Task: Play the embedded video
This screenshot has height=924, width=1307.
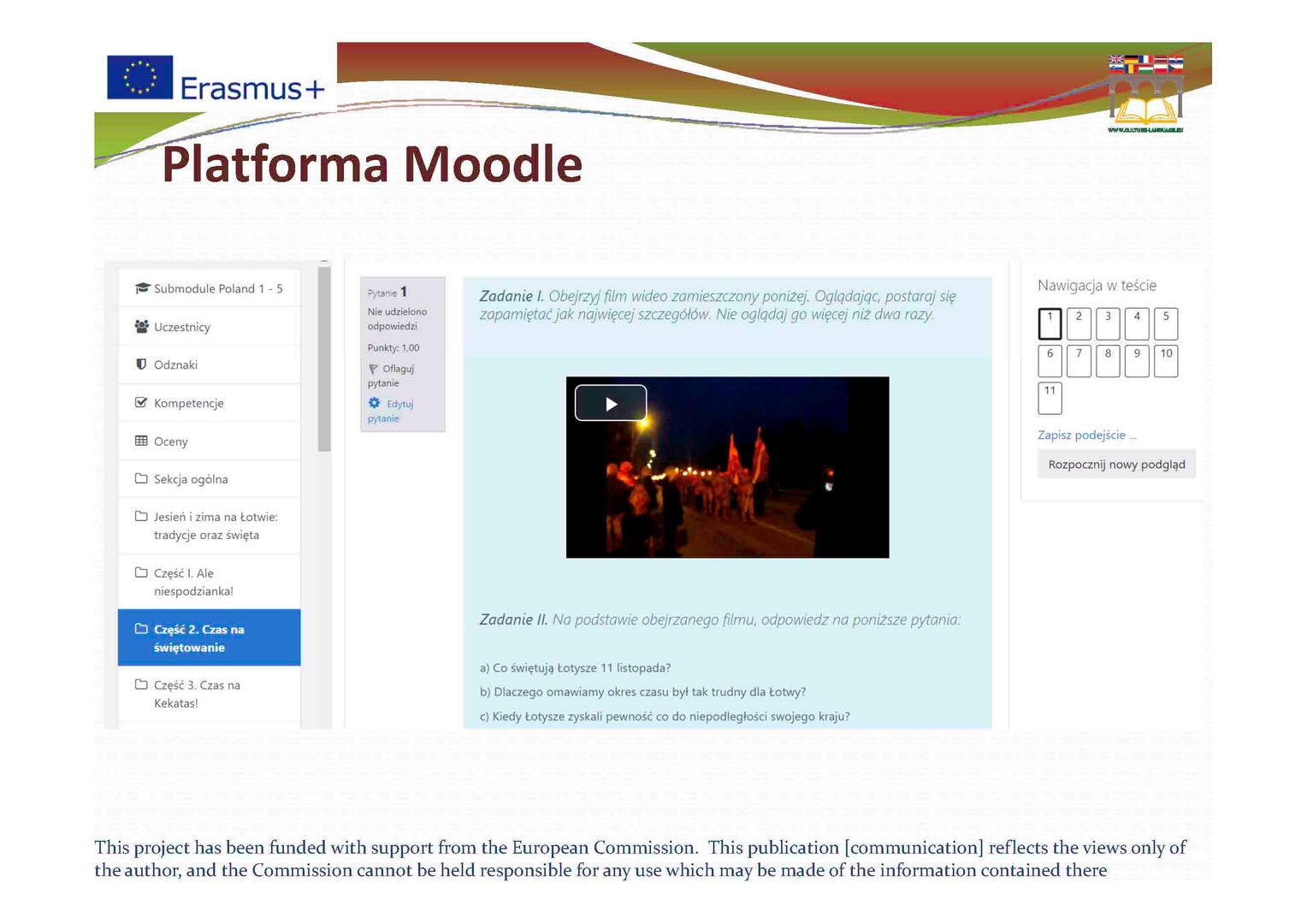Action: (x=611, y=403)
